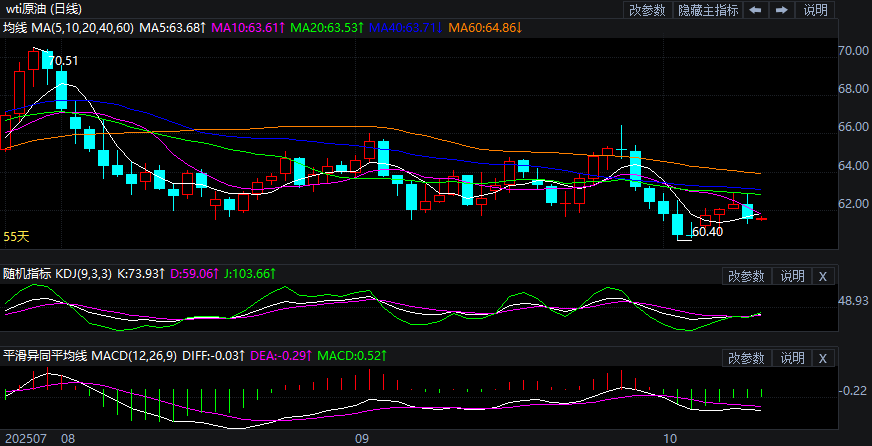Click the 均线 MA(5,10,20,40,60) indicator label
This screenshot has width=872, height=446.
(68, 27)
